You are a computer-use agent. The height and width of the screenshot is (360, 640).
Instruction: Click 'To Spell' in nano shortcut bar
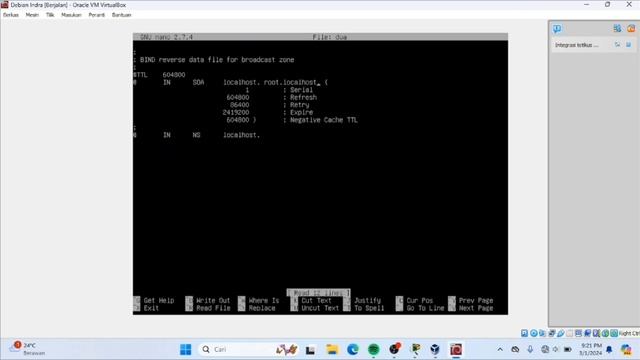tap(369, 308)
